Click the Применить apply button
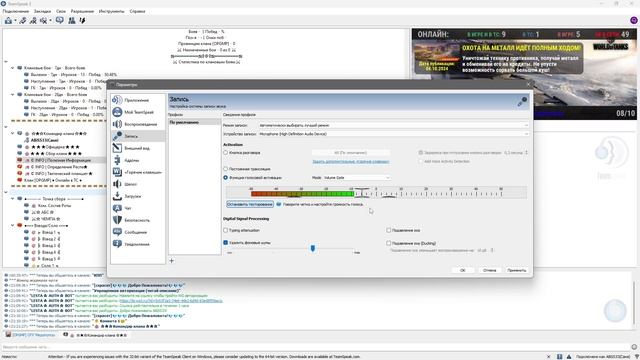Image resolution: width=640 pixels, height=360 pixels. click(517, 270)
